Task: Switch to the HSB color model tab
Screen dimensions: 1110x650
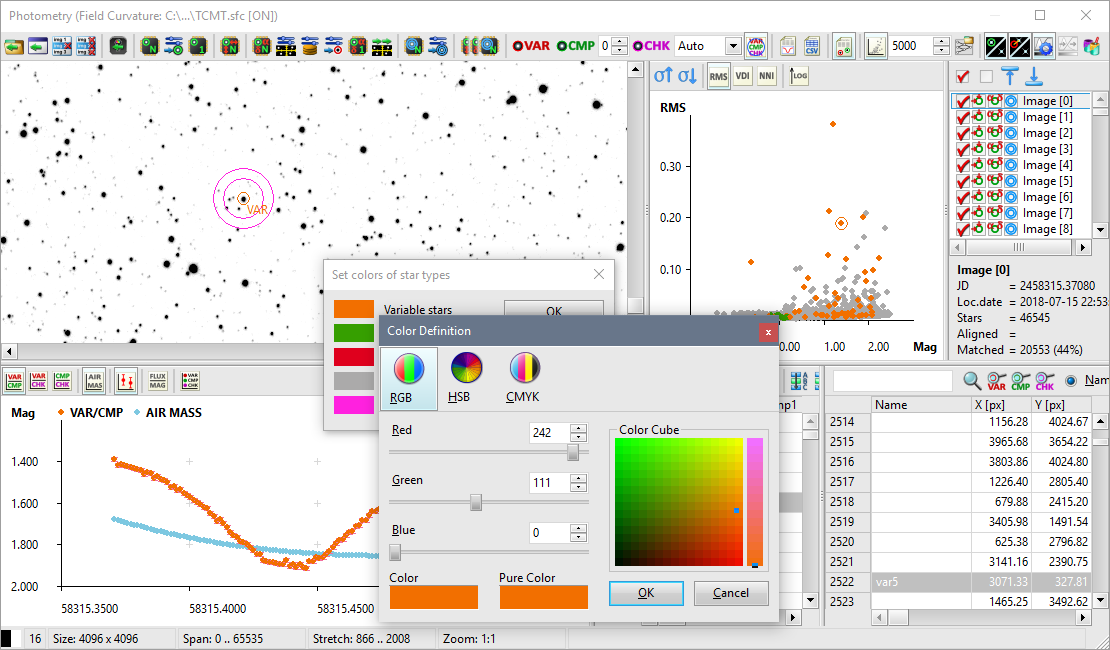Action: click(467, 378)
